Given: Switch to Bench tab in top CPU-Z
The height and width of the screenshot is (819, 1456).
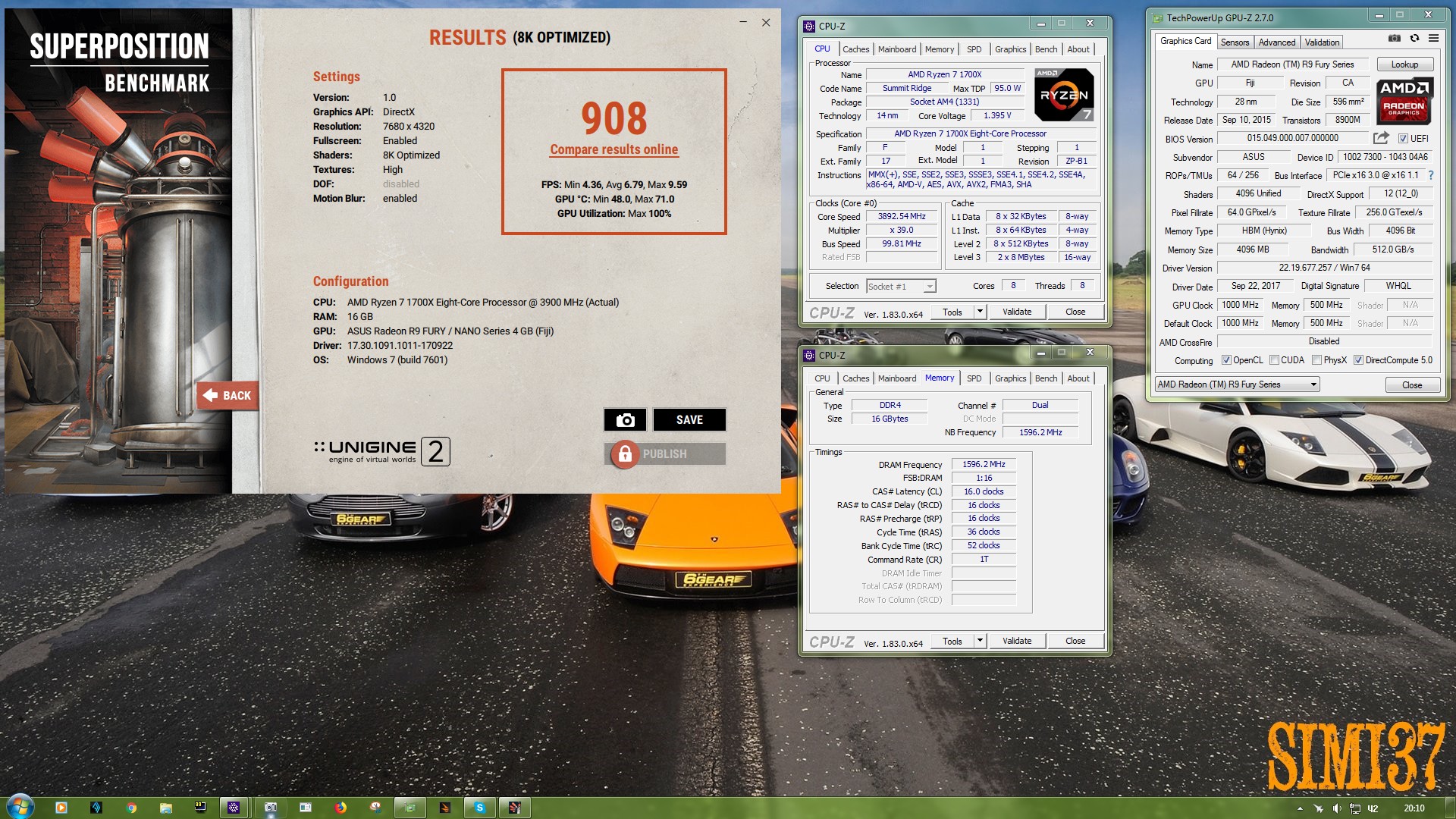Looking at the screenshot, I should click(1046, 49).
